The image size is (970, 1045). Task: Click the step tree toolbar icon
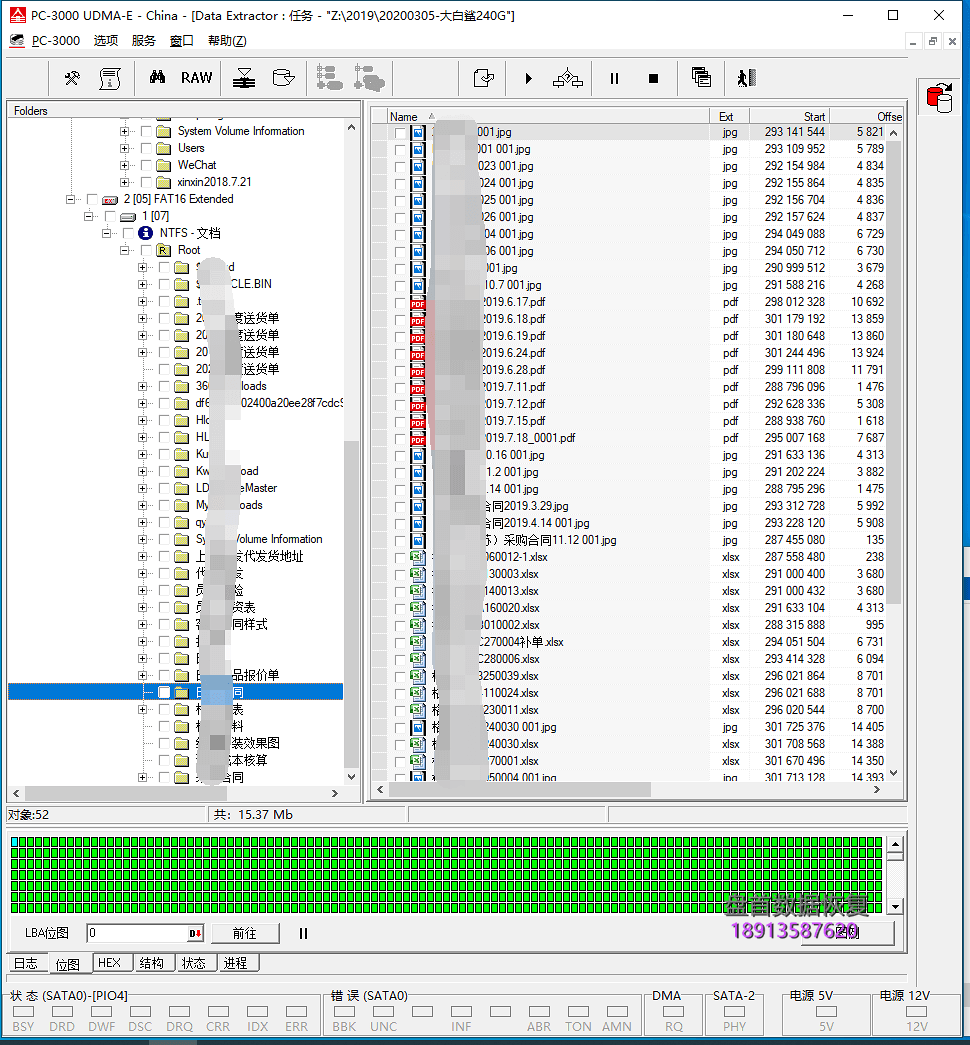tap(567, 79)
